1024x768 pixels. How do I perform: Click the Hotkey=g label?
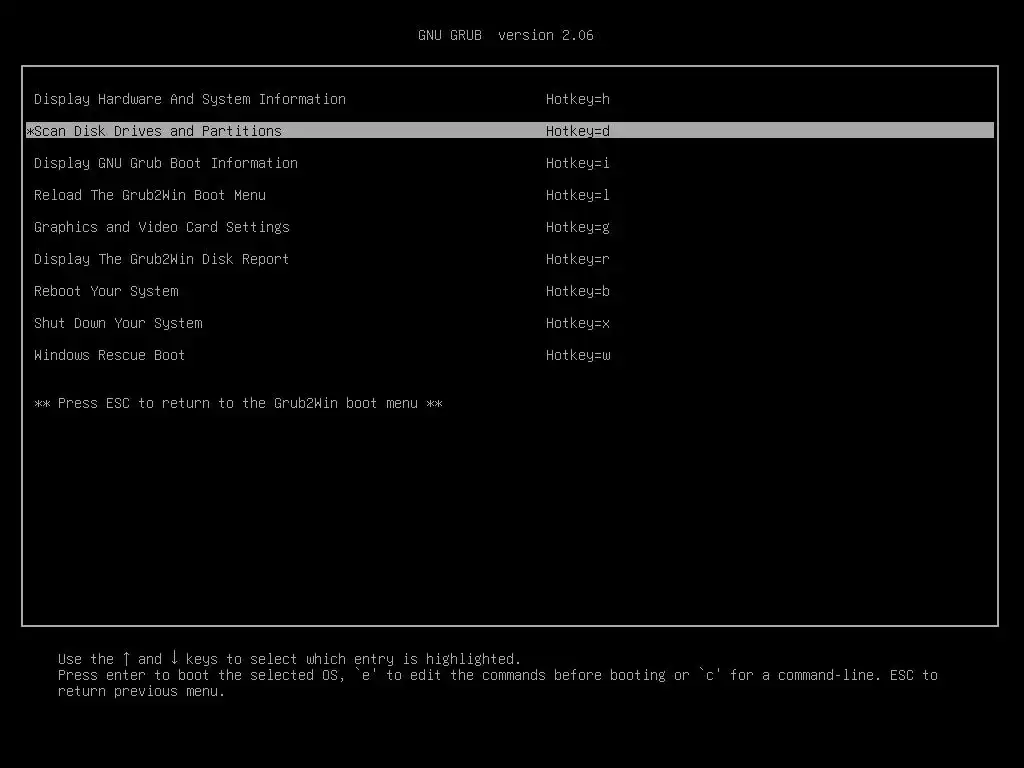[x=578, y=227]
